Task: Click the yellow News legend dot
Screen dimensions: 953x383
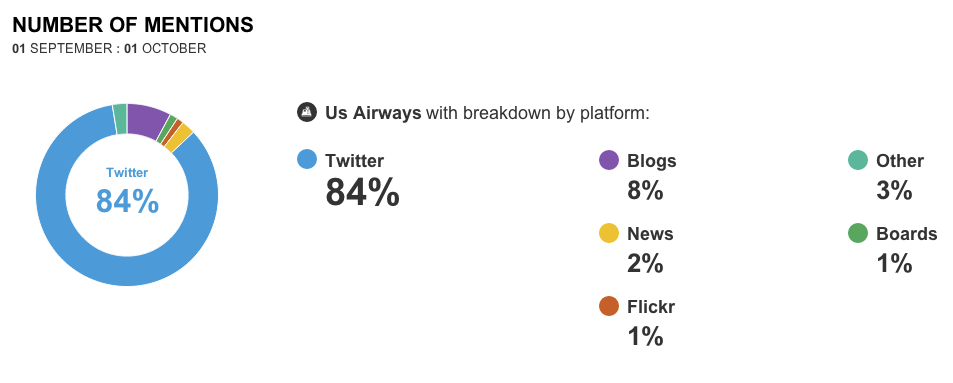Action: click(608, 233)
